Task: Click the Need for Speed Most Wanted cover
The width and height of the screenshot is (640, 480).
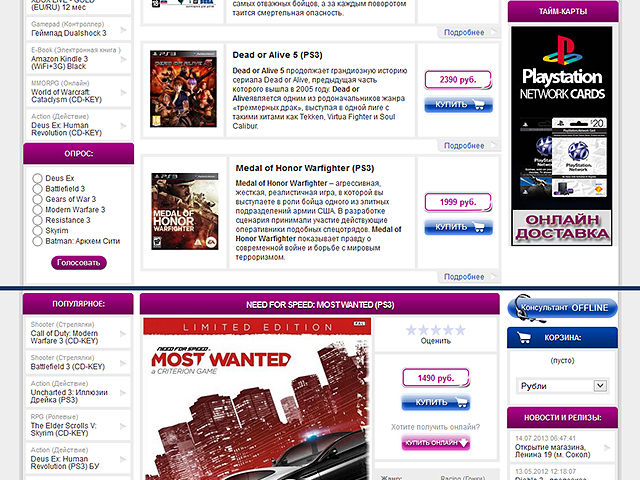Action: tap(256, 400)
